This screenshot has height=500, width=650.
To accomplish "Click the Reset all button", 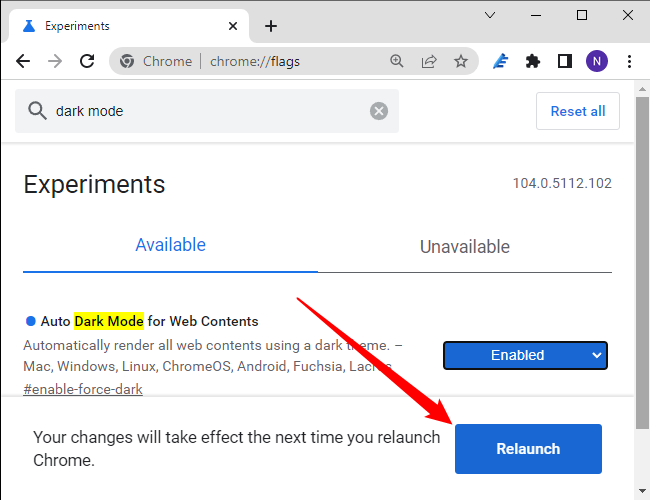I will pyautogui.click(x=578, y=111).
